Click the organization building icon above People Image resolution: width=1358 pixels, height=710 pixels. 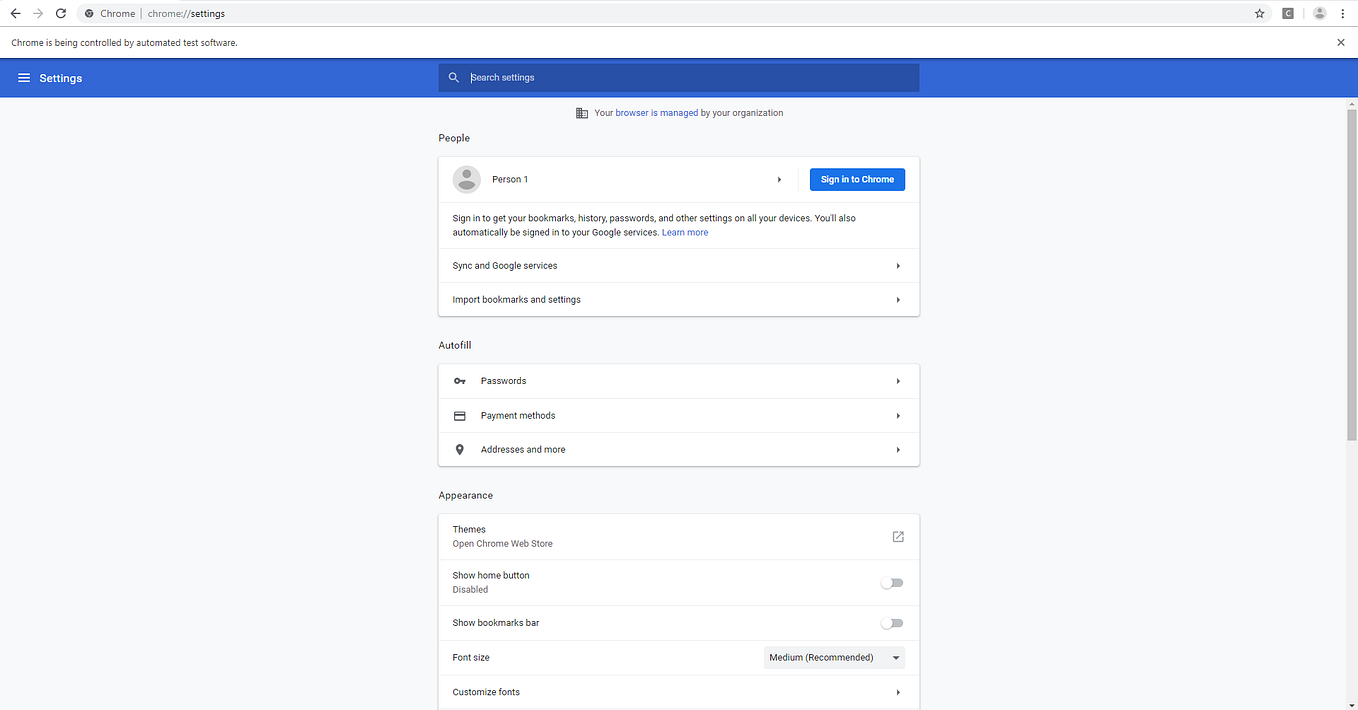click(x=582, y=112)
